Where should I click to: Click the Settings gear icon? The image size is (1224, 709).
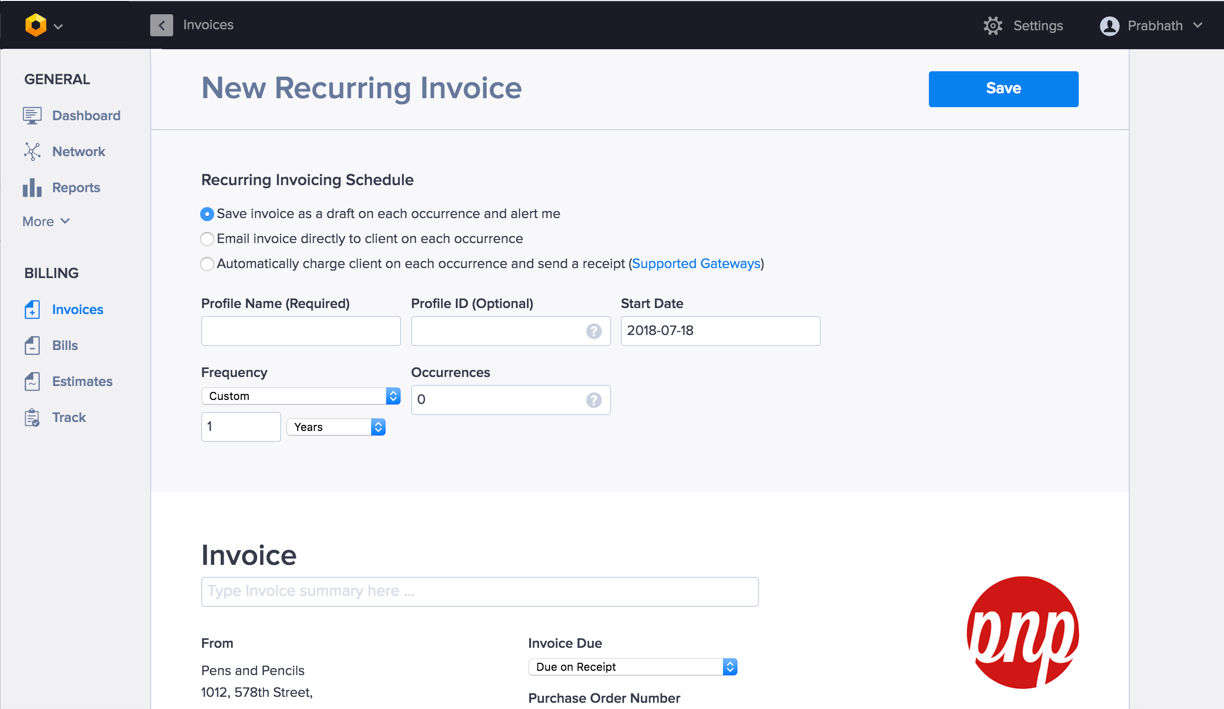point(992,26)
